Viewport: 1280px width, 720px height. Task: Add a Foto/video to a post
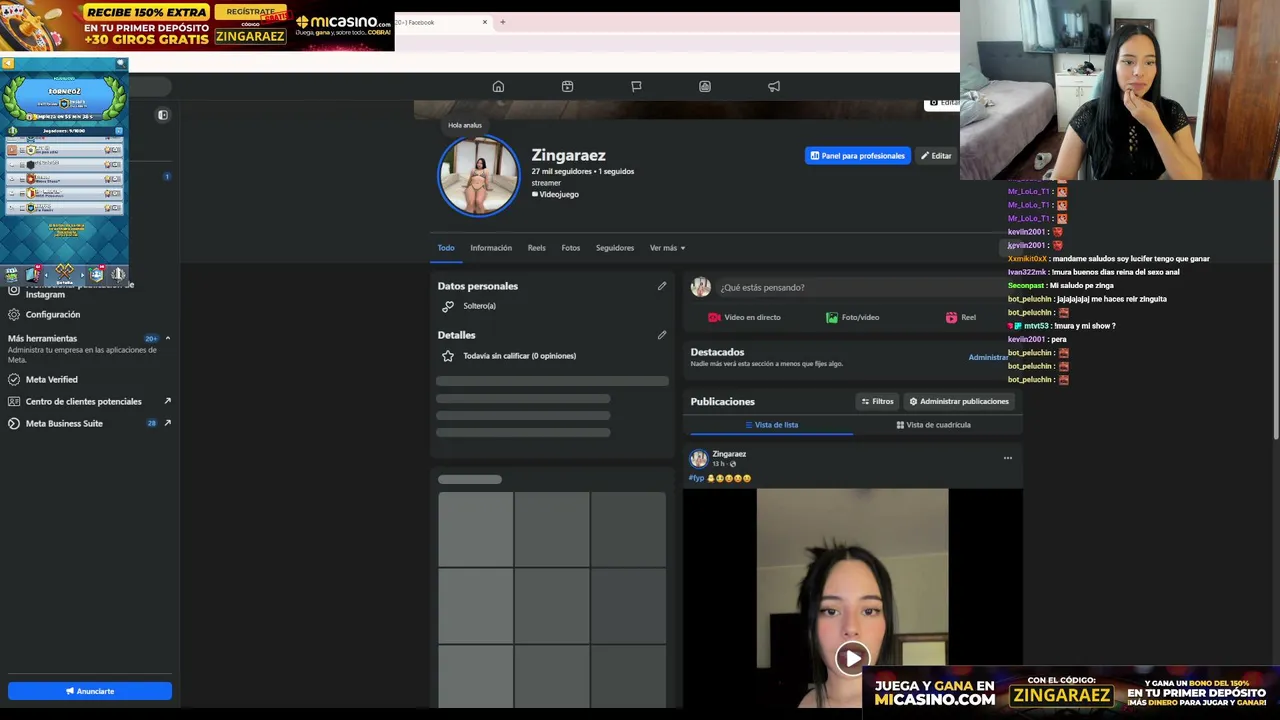coord(852,318)
